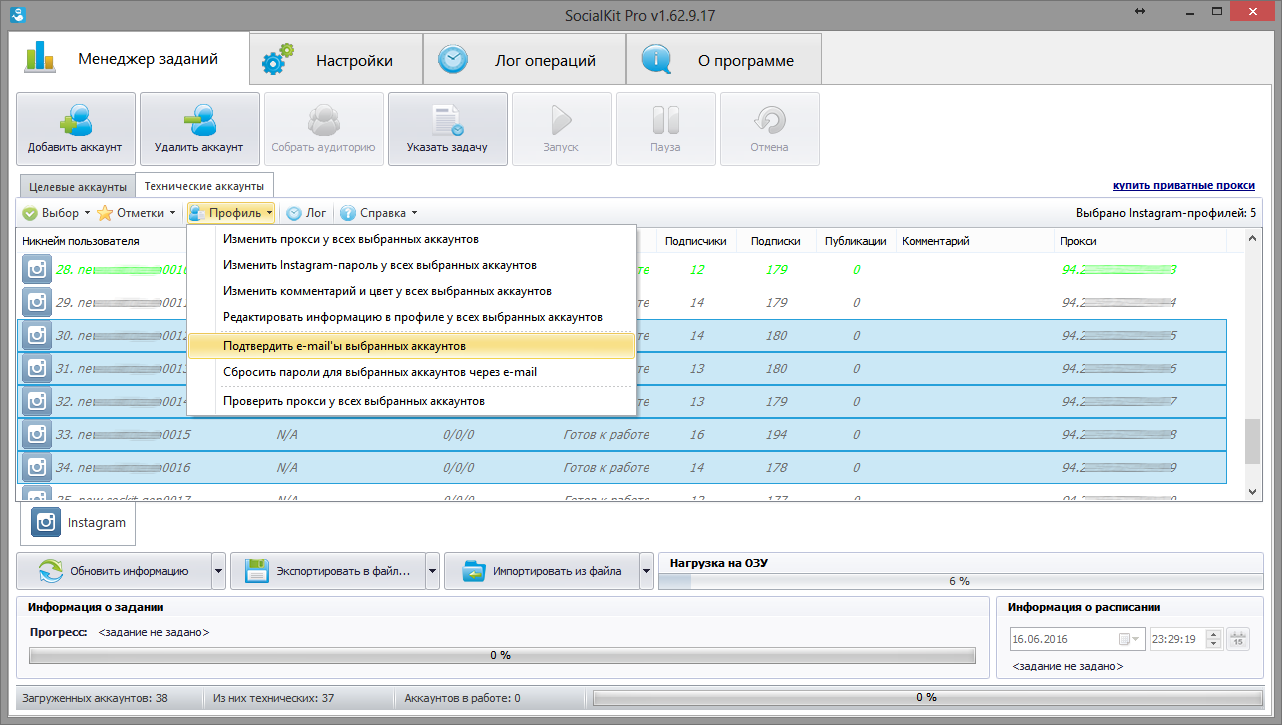Click the Delete account button

point(199,129)
